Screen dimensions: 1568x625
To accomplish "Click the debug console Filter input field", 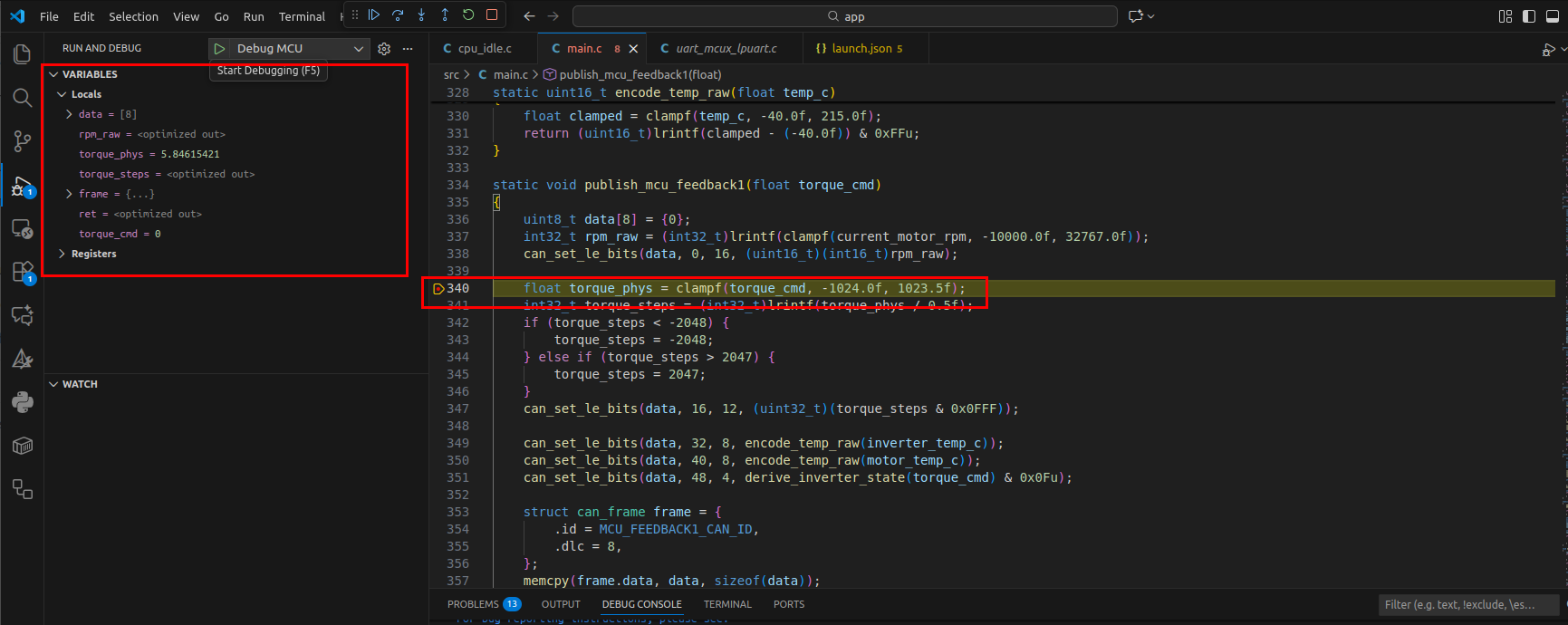I will pos(1468,604).
